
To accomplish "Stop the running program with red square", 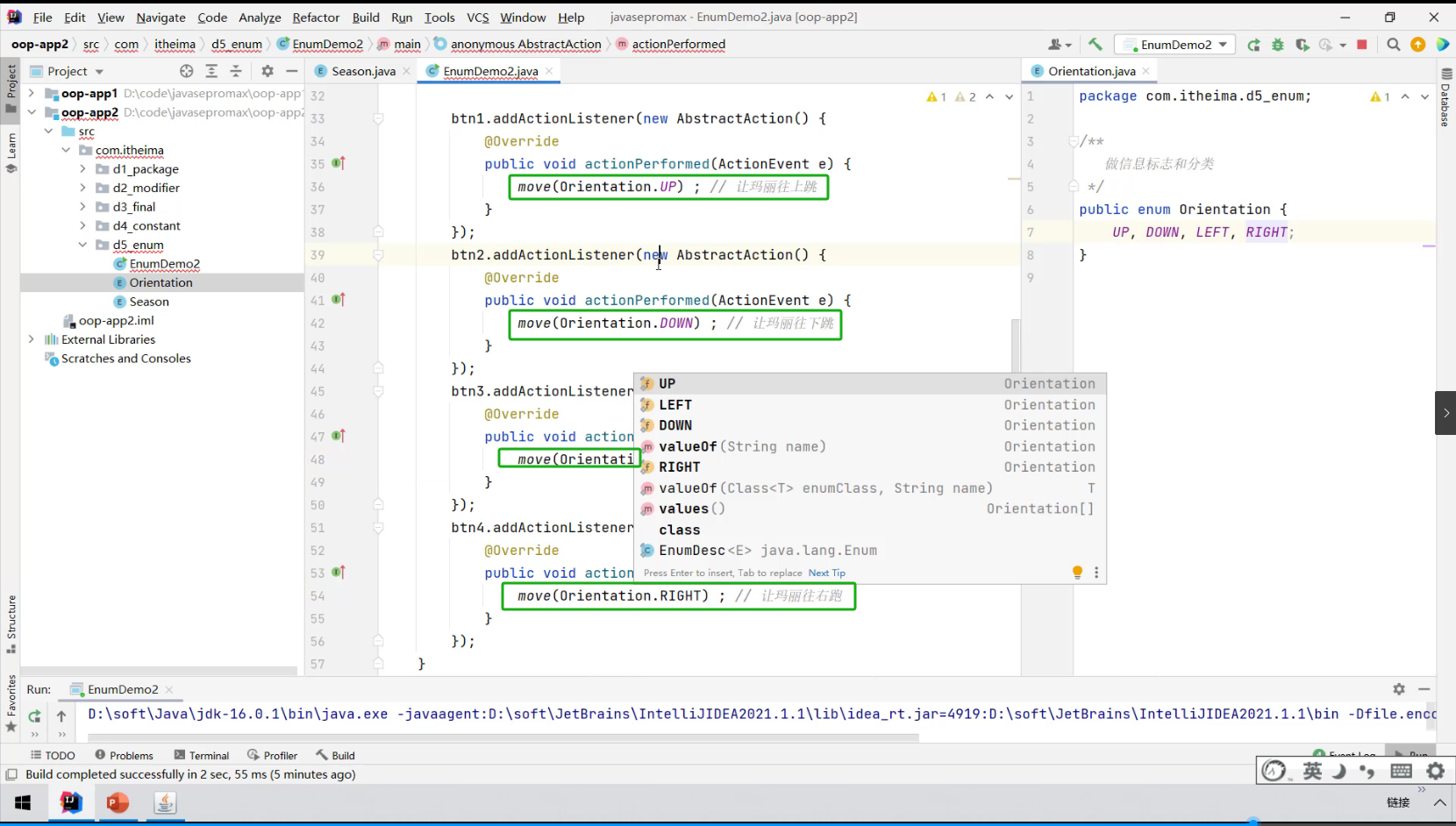I will [1362, 45].
